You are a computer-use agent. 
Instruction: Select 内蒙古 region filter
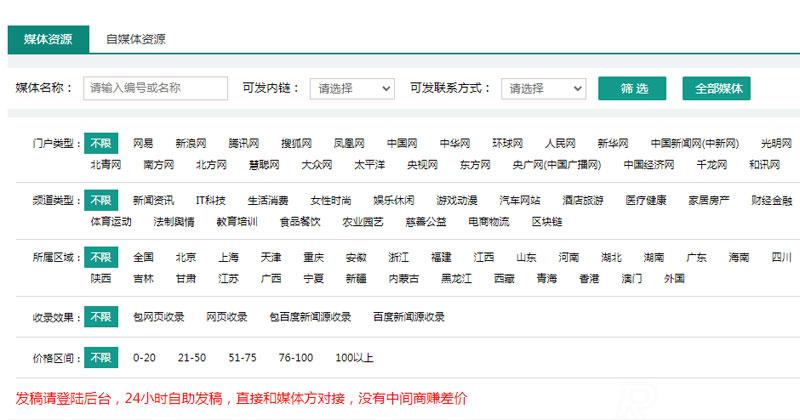pos(405,278)
